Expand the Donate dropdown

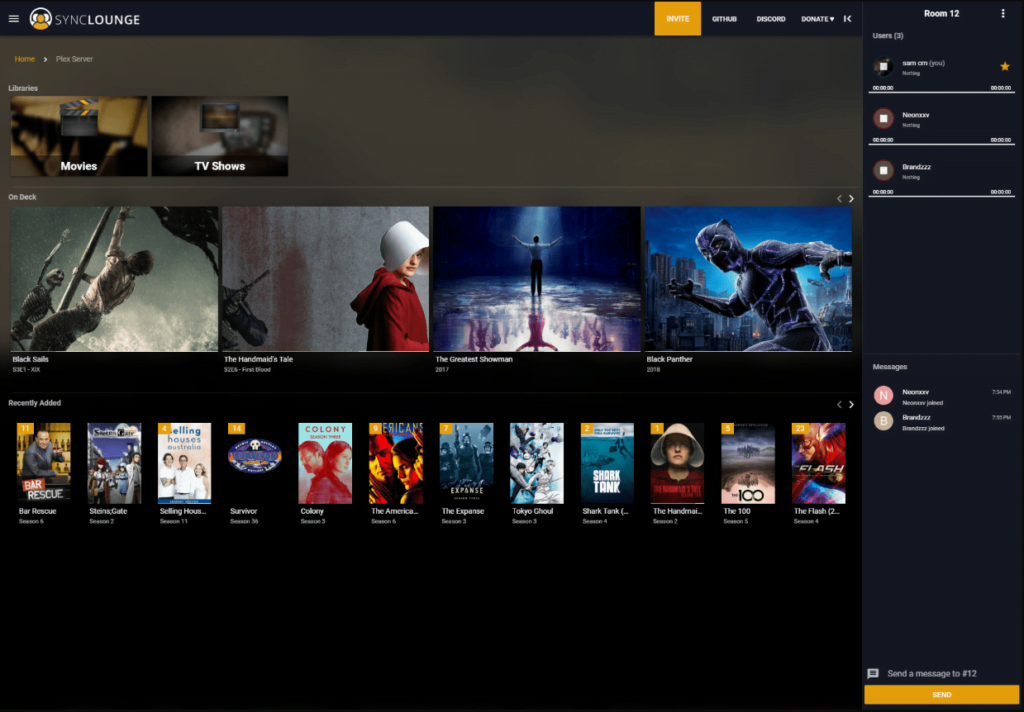coord(817,19)
